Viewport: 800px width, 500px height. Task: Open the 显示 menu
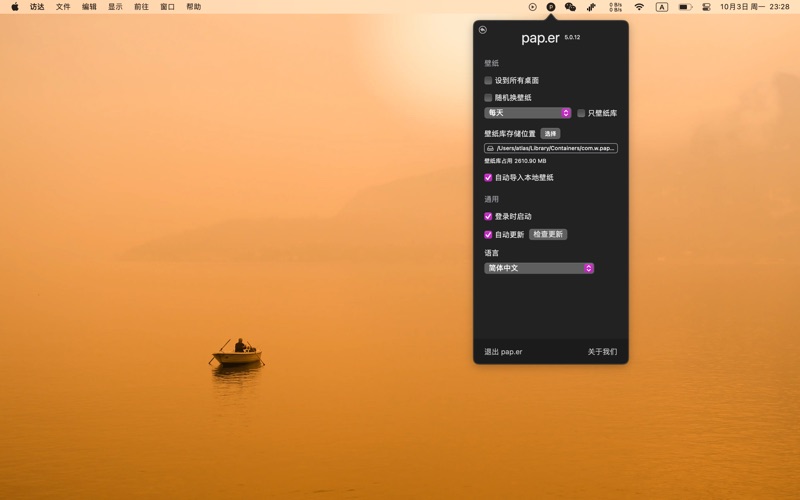115,7
